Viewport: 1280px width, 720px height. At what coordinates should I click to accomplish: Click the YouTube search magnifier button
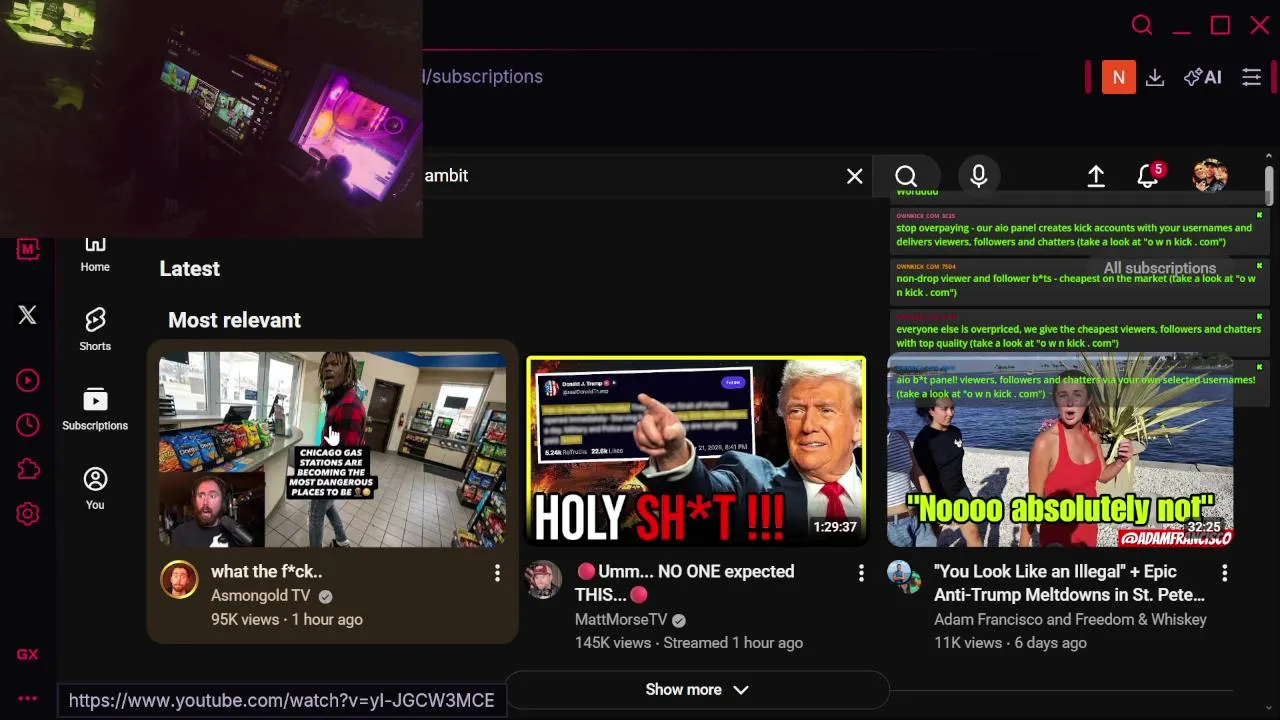tap(906, 176)
